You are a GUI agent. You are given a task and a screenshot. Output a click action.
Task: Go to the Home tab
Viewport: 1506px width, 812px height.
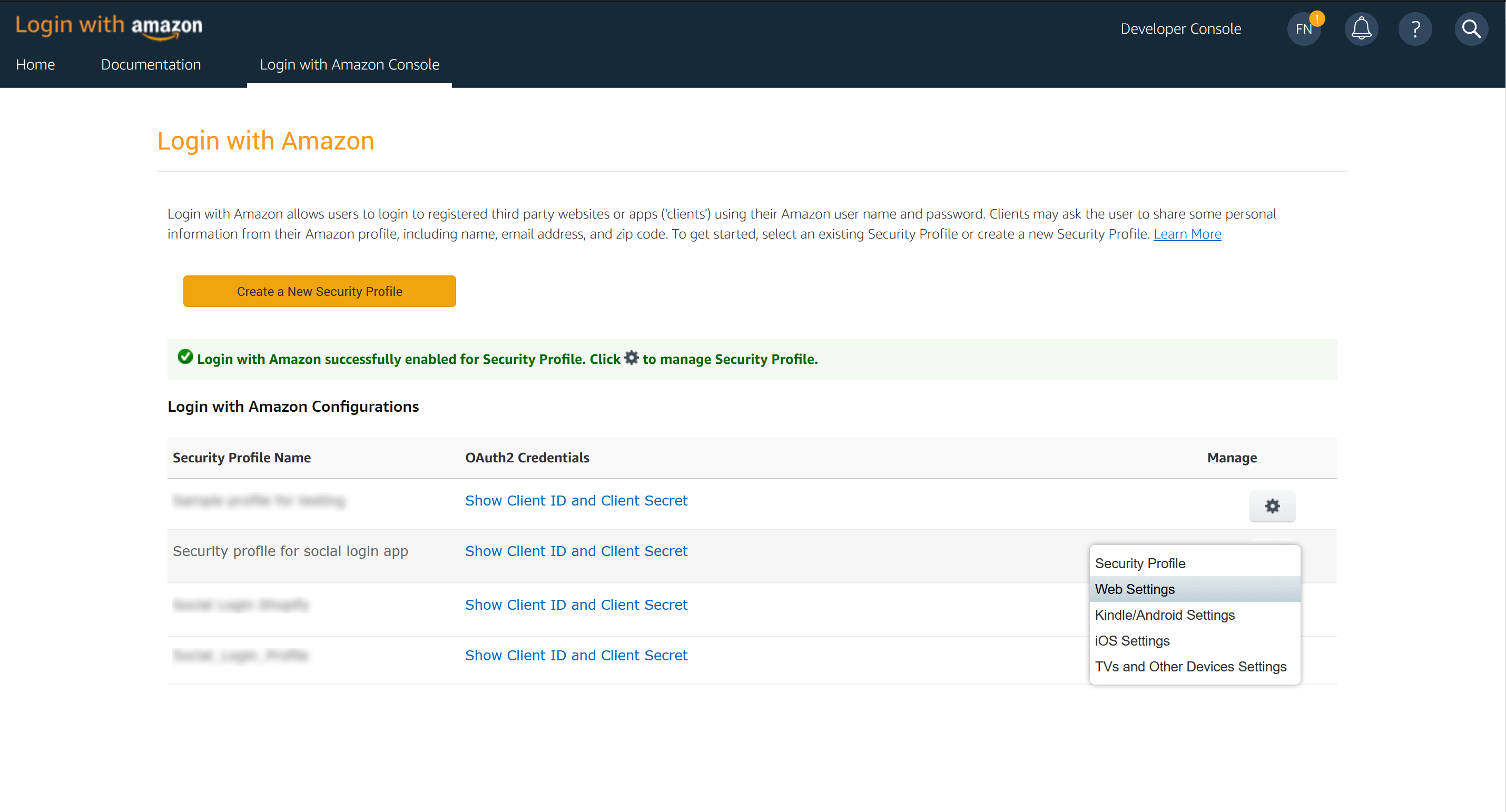[35, 64]
